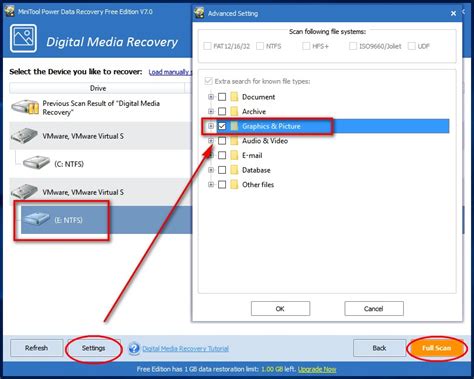Select the E-mail label

pyautogui.click(x=252, y=155)
